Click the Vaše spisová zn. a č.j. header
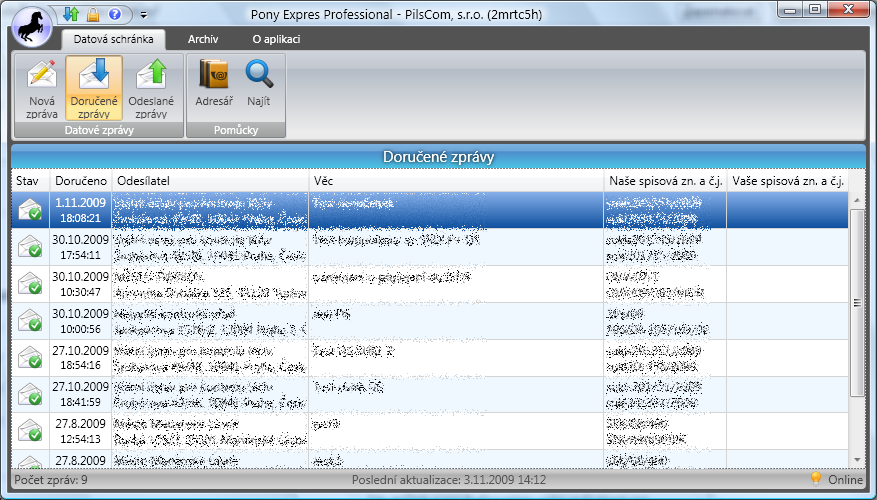Viewport: 877px width, 500px height. [x=788, y=181]
